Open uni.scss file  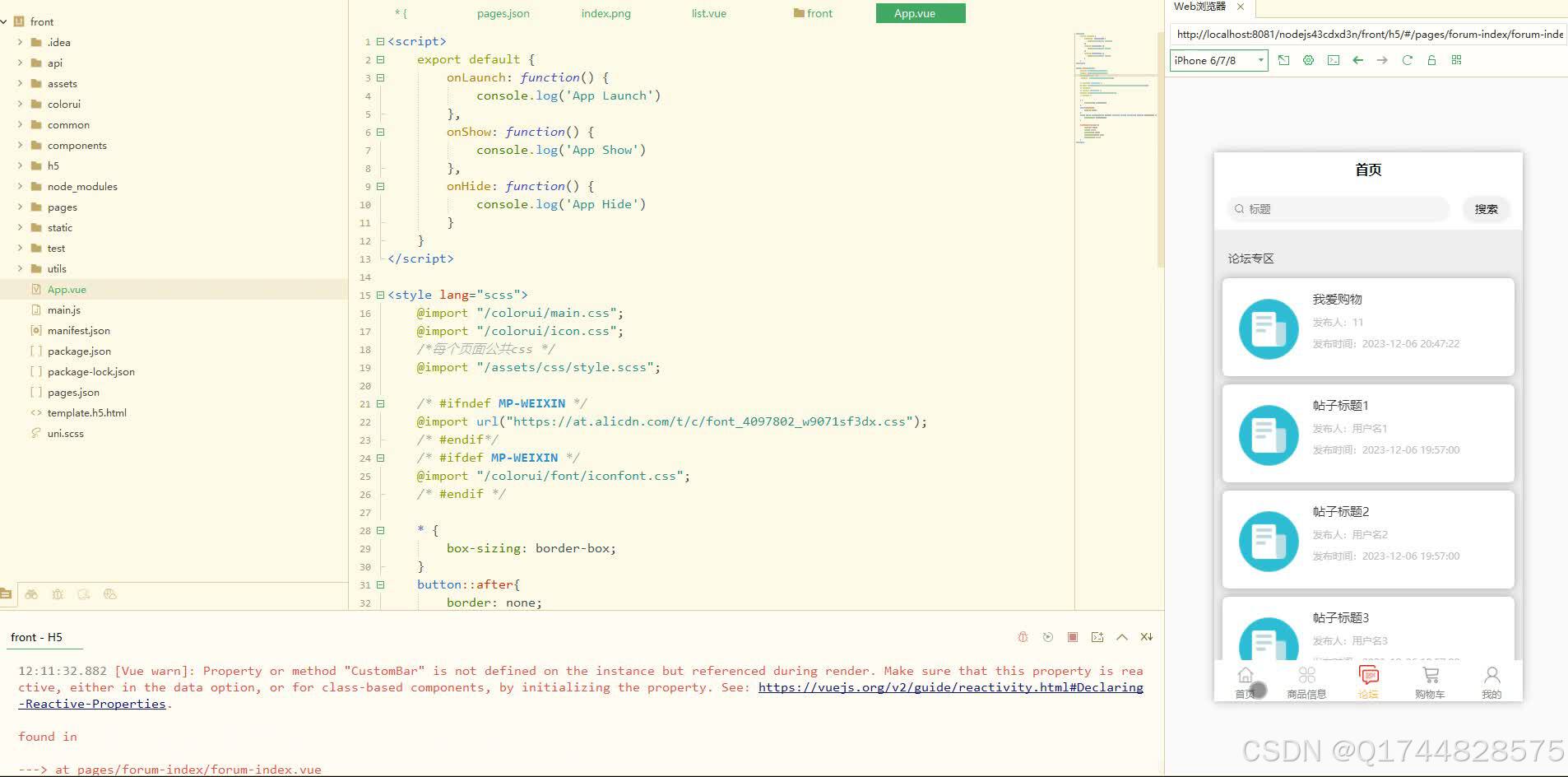(x=65, y=434)
